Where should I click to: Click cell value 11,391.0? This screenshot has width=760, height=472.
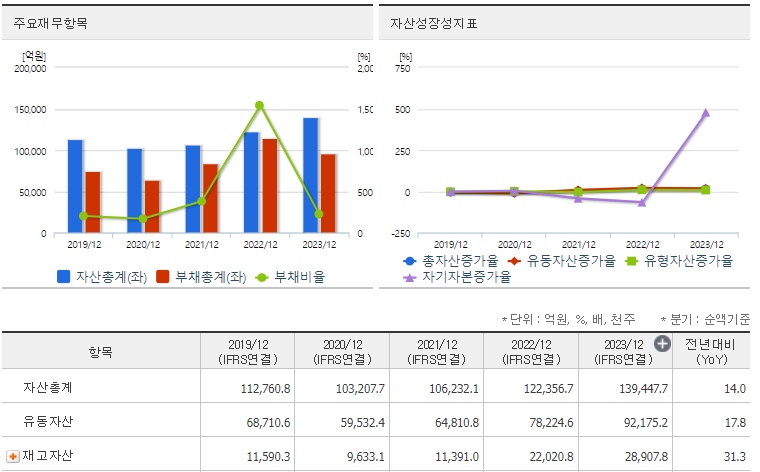coord(457,456)
